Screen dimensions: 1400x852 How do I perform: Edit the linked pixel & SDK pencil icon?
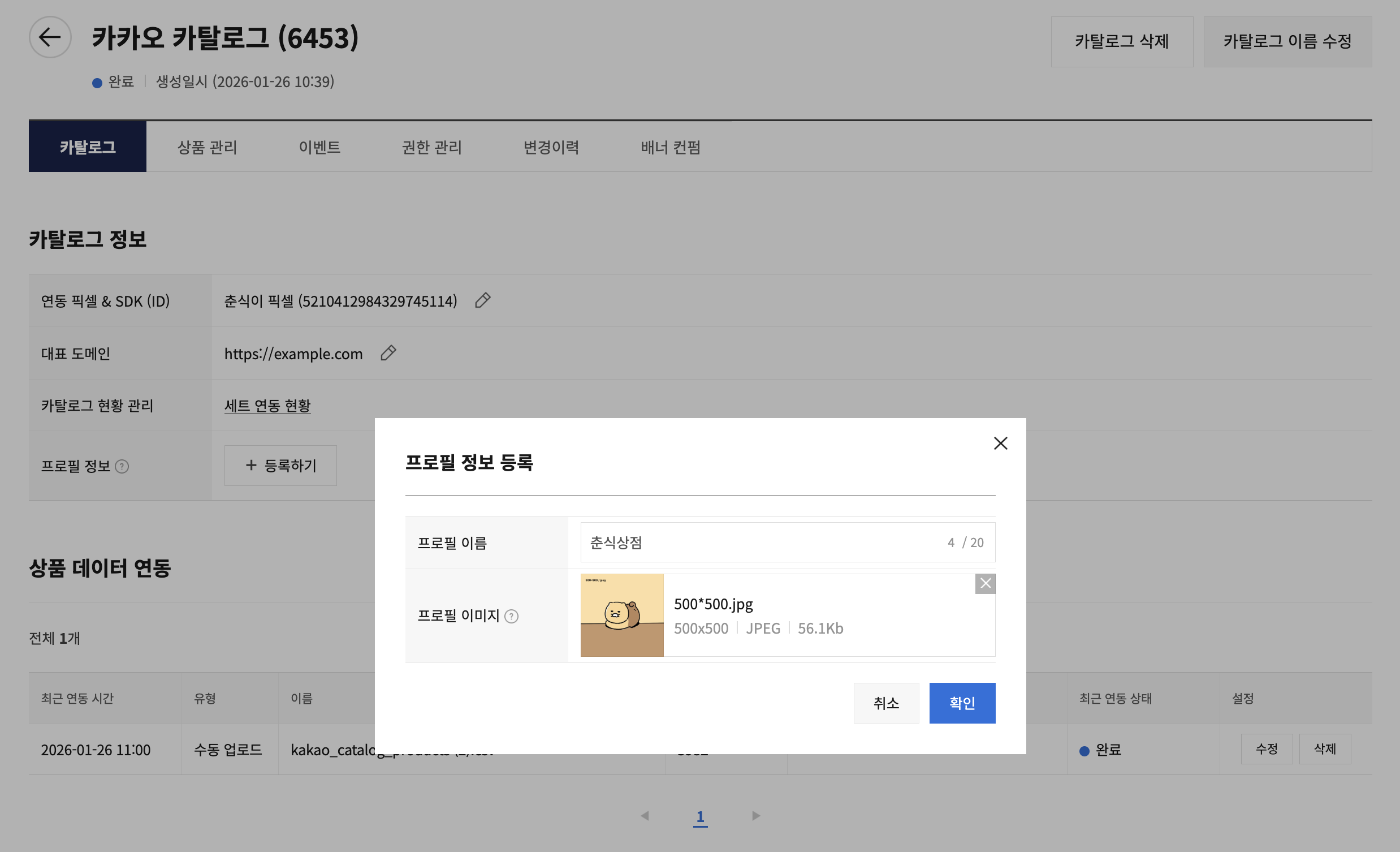click(482, 300)
